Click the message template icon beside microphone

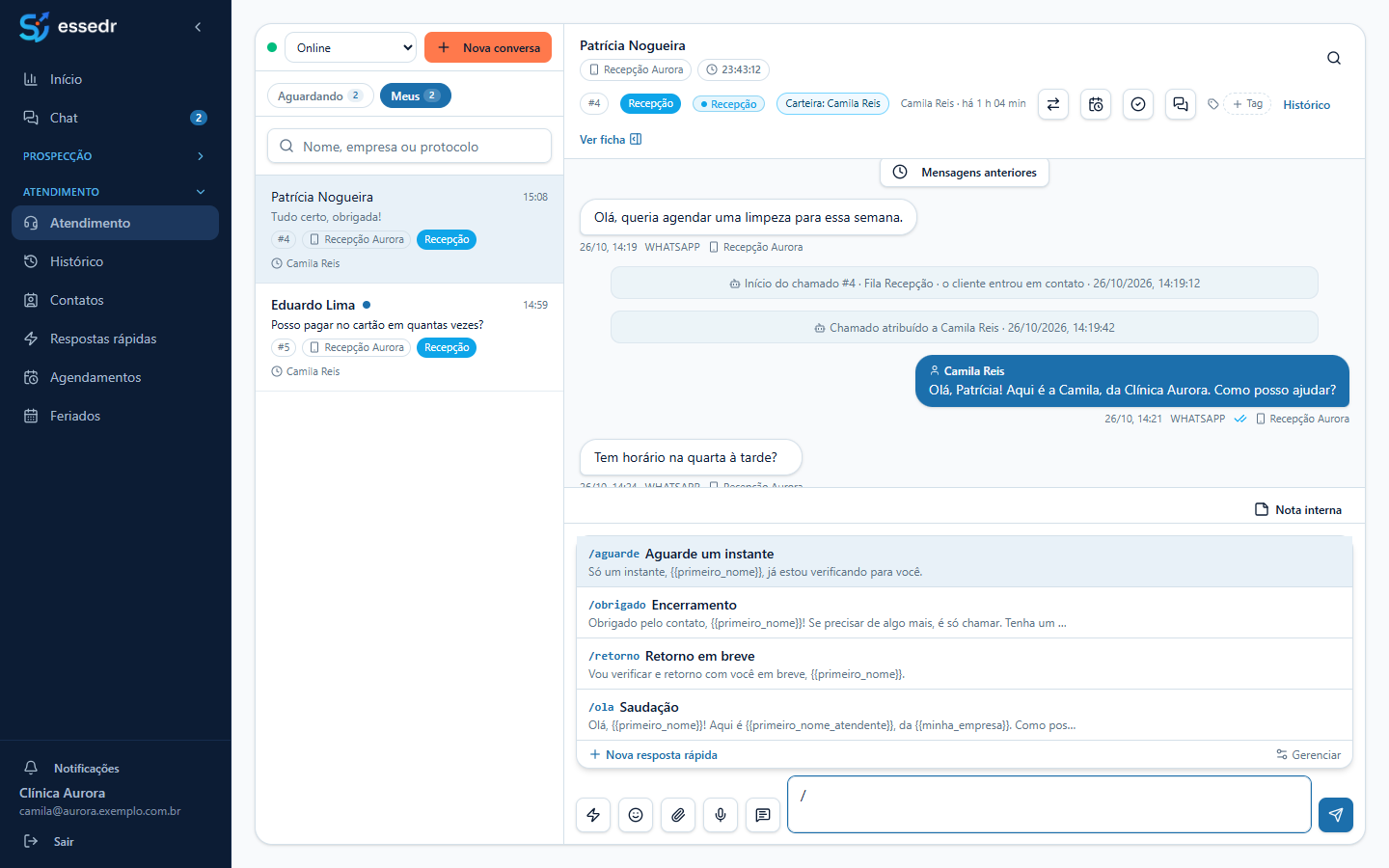(763, 815)
